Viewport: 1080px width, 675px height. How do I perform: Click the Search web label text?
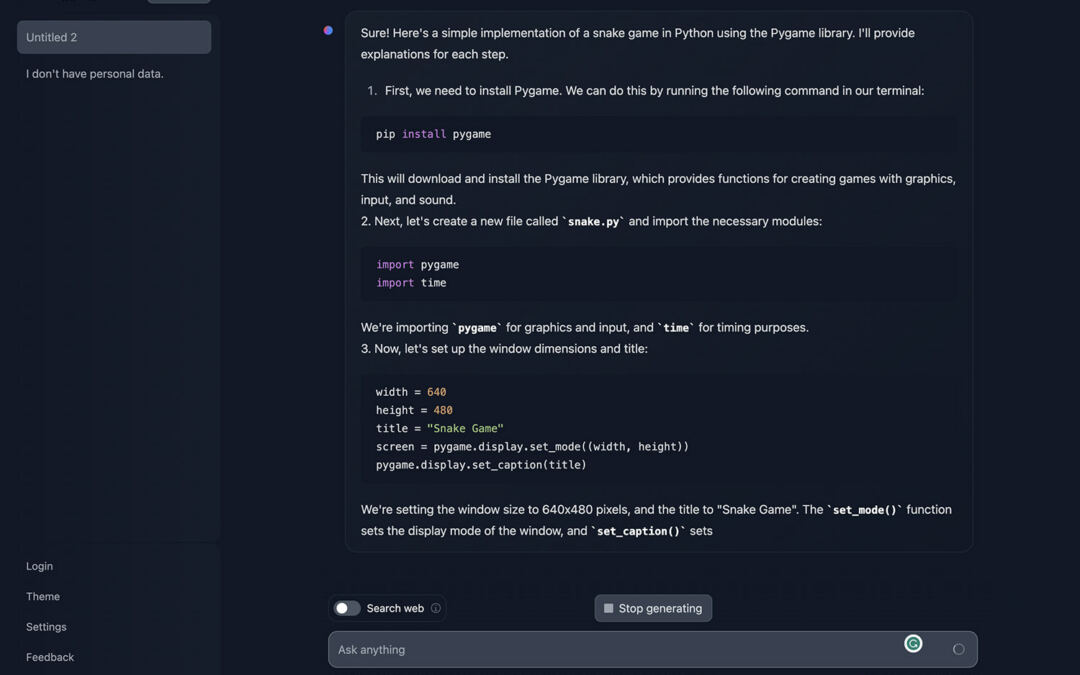[x=395, y=608]
